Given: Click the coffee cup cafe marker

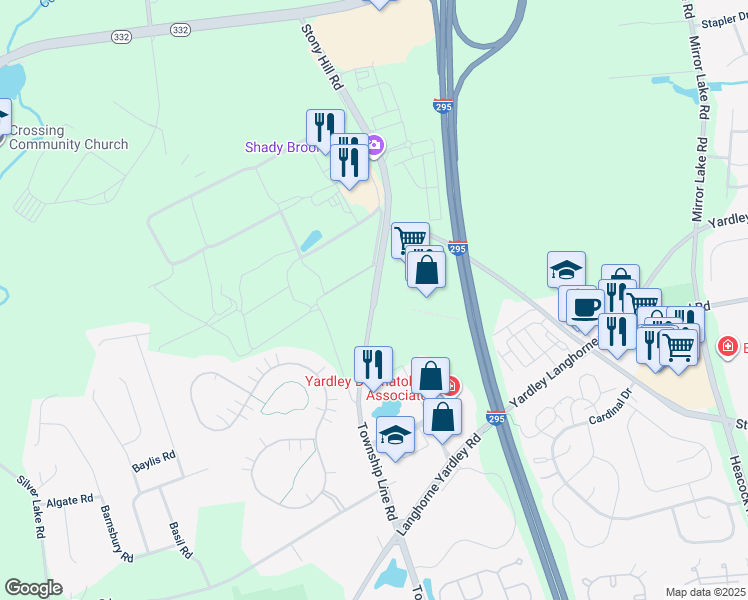Looking at the screenshot, I should pyautogui.click(x=585, y=310).
